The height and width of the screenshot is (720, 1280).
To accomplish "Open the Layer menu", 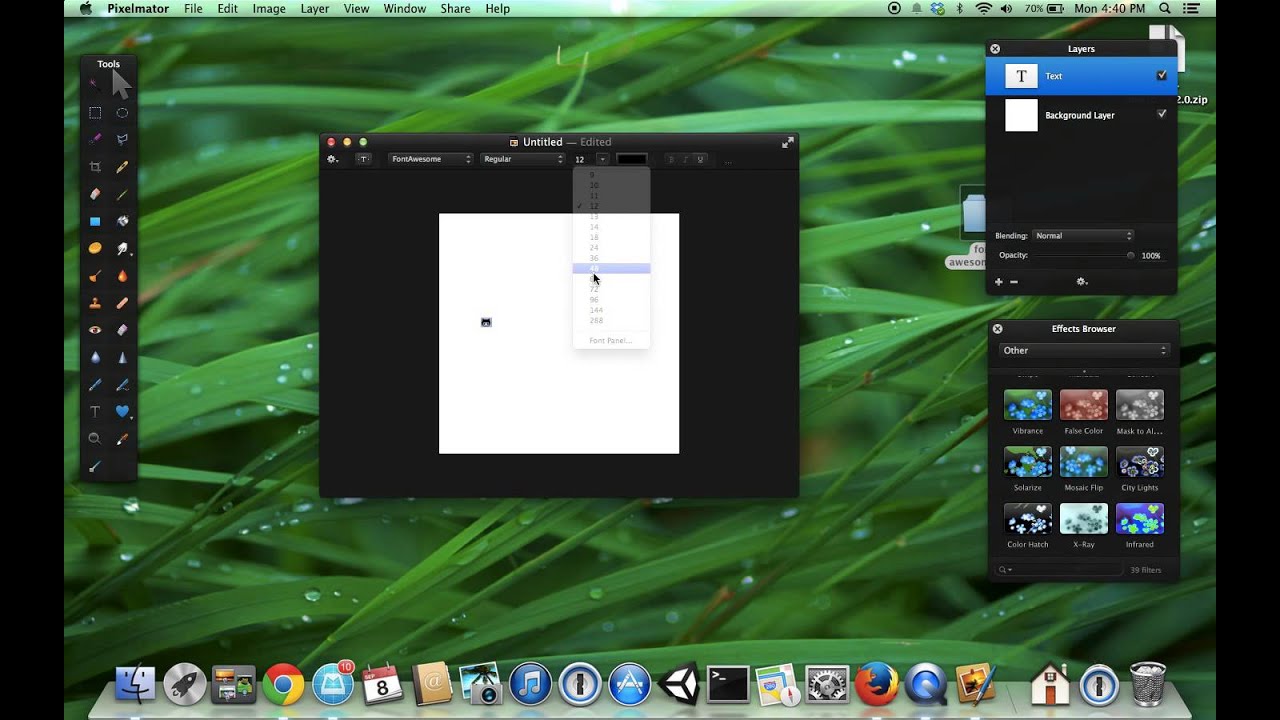I will (315, 8).
